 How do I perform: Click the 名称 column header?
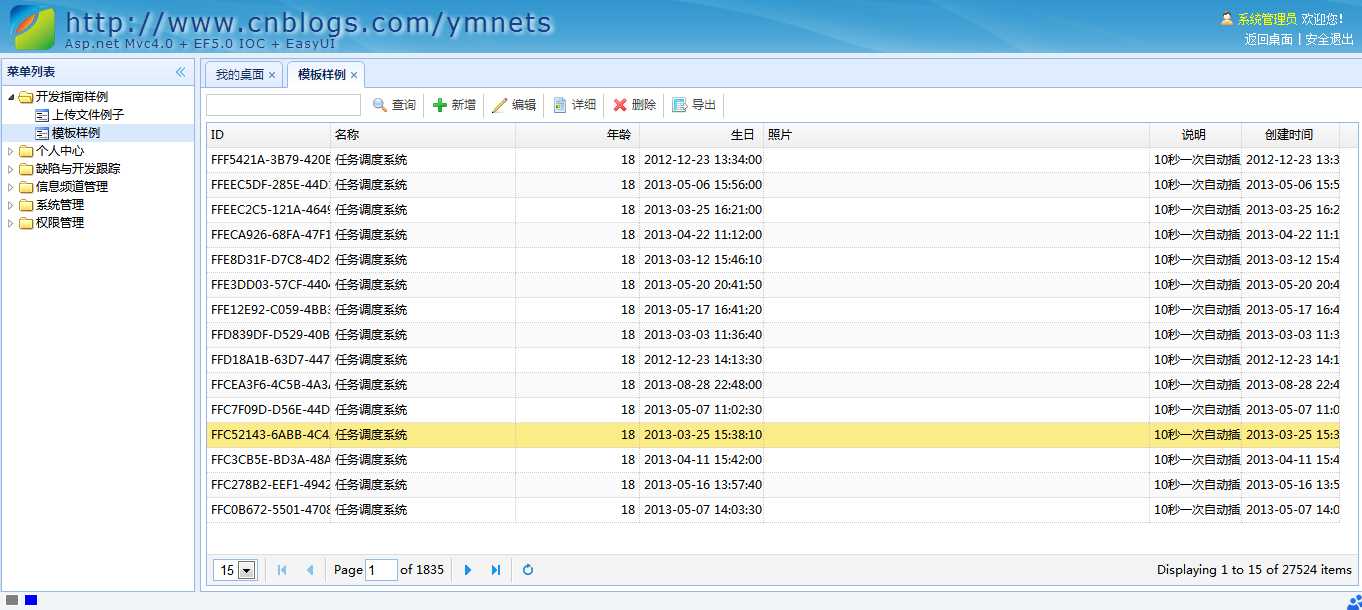coord(423,135)
